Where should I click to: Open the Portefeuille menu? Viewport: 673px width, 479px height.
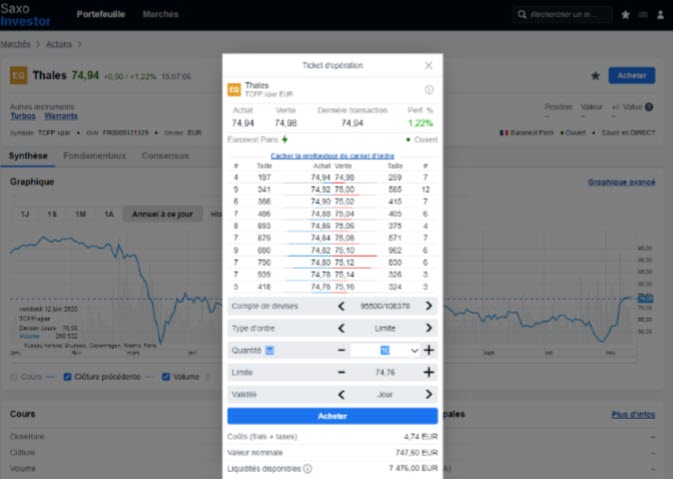coord(101,14)
